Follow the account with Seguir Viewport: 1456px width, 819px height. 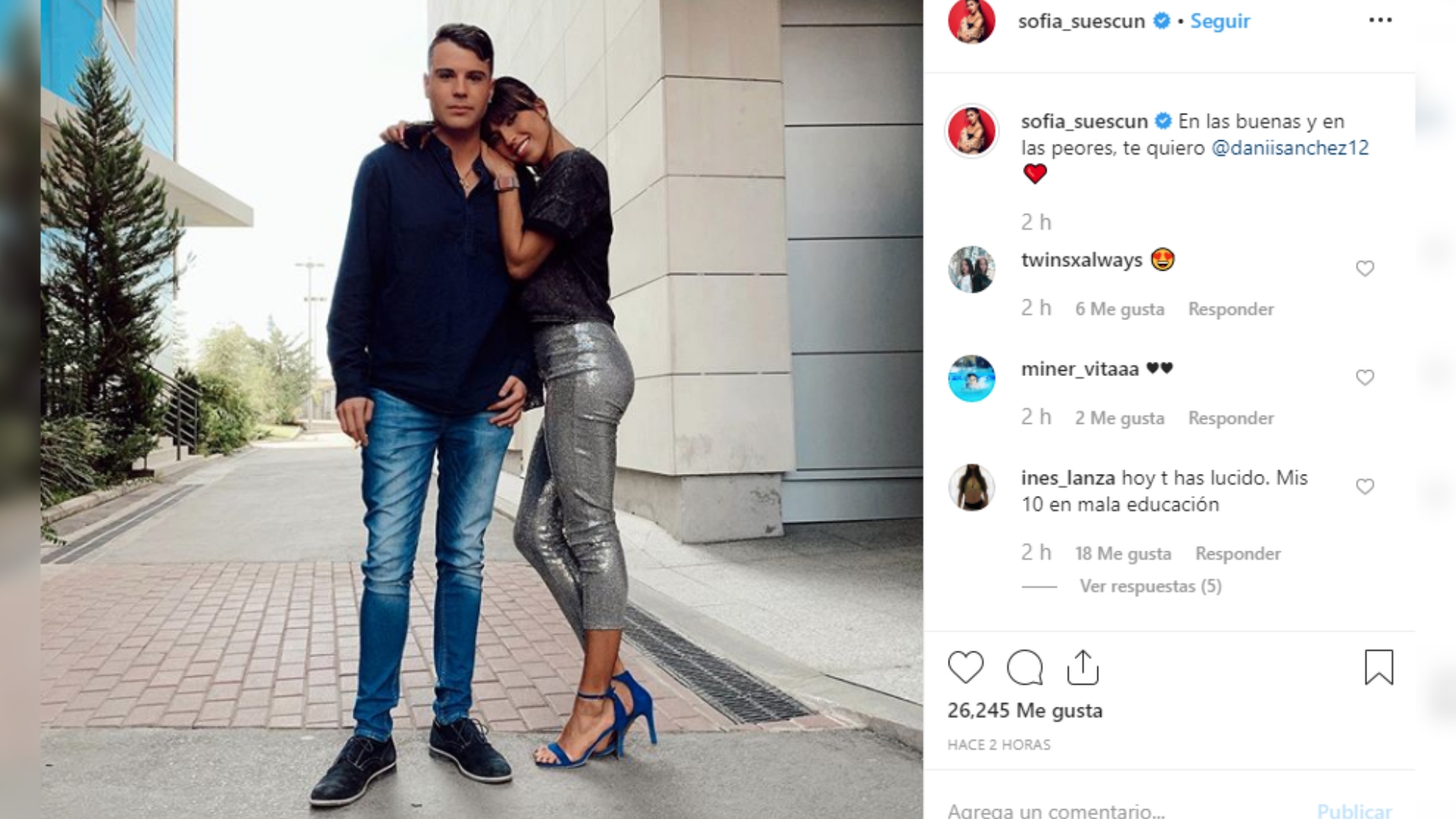tap(1220, 21)
